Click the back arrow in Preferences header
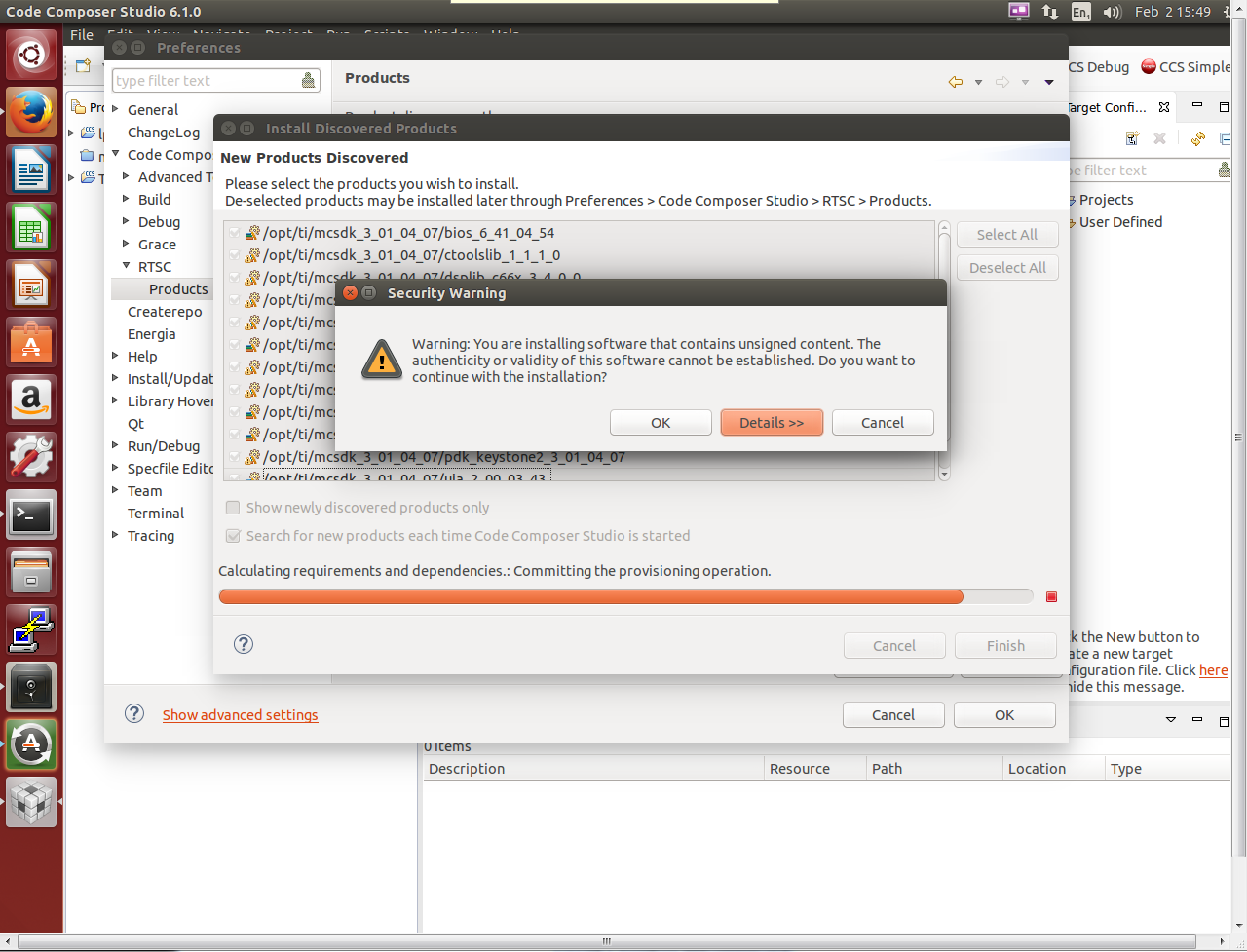Viewport: 1247px width, 952px height. [956, 82]
